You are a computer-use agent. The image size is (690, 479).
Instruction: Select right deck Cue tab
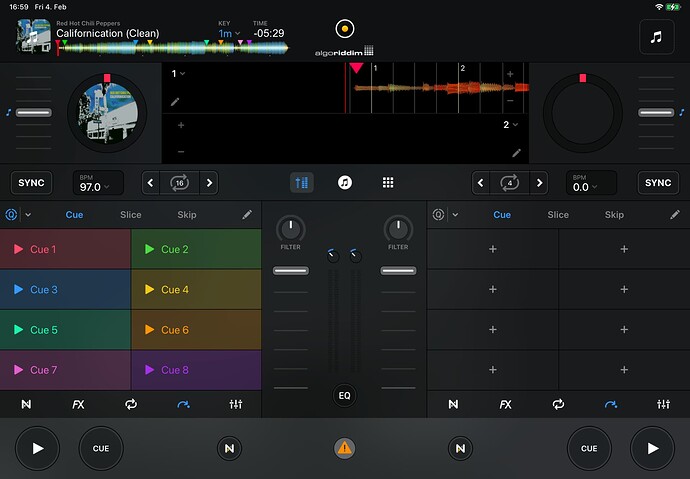[502, 215]
